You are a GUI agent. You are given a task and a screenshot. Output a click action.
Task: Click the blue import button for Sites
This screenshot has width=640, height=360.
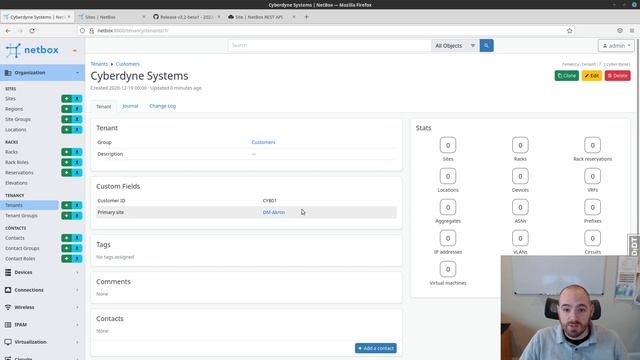[x=77, y=99]
